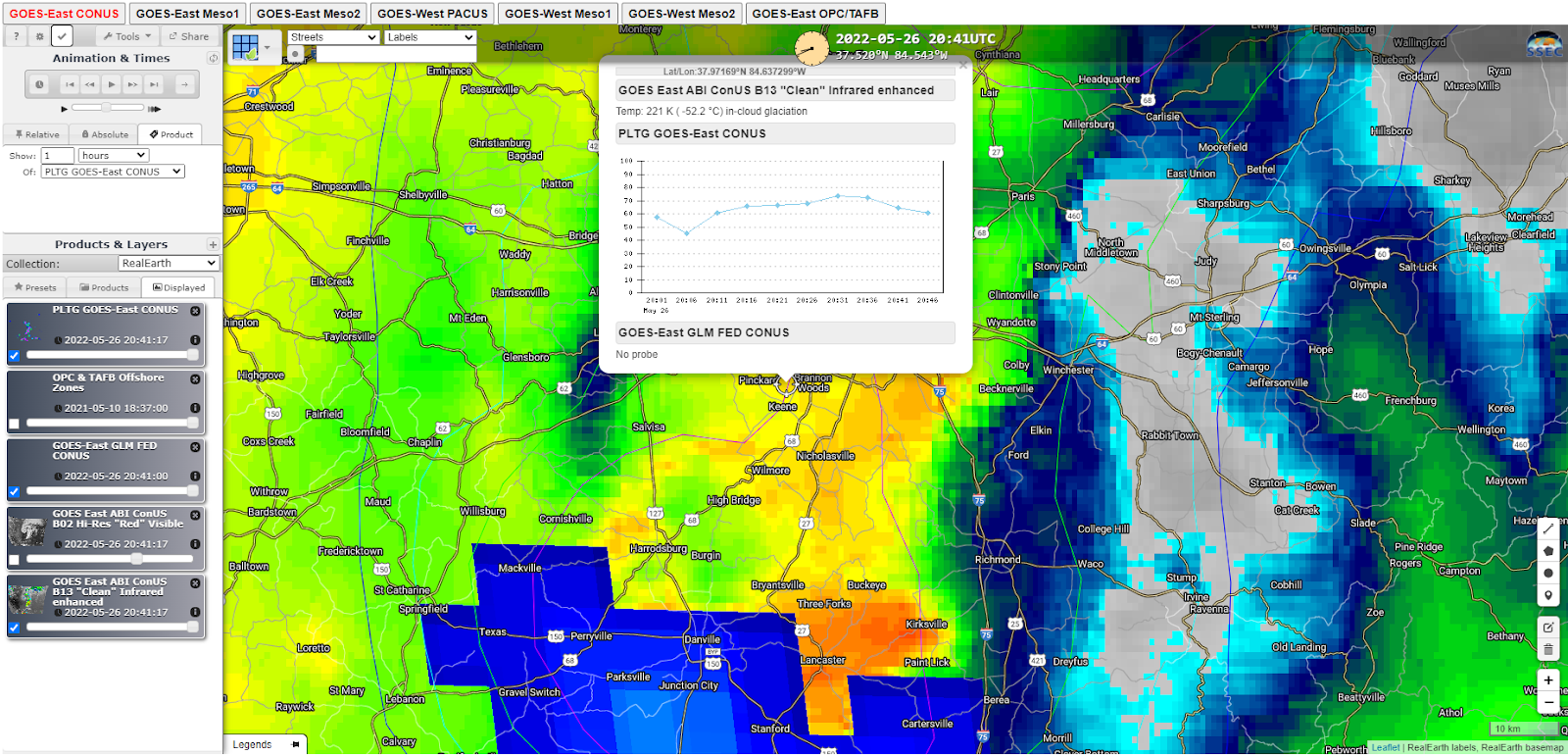Open the GOES-West Meso2 tab
This screenshot has width=1568, height=755.
(682, 14)
